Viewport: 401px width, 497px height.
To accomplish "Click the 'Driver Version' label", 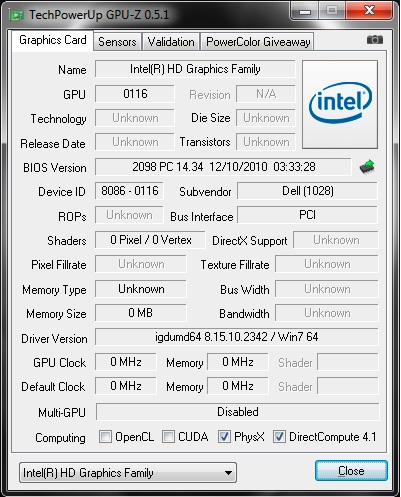I will point(54,339).
